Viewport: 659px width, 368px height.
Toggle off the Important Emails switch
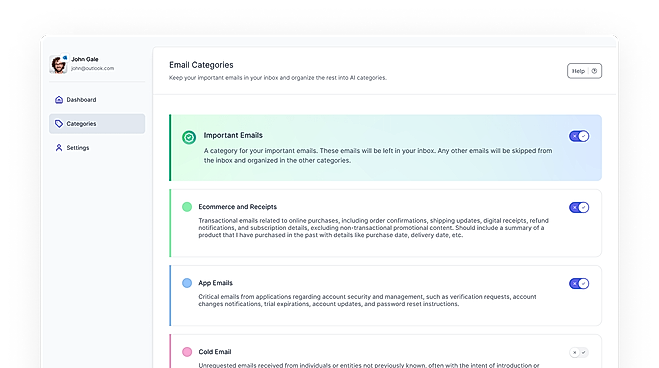tap(579, 136)
